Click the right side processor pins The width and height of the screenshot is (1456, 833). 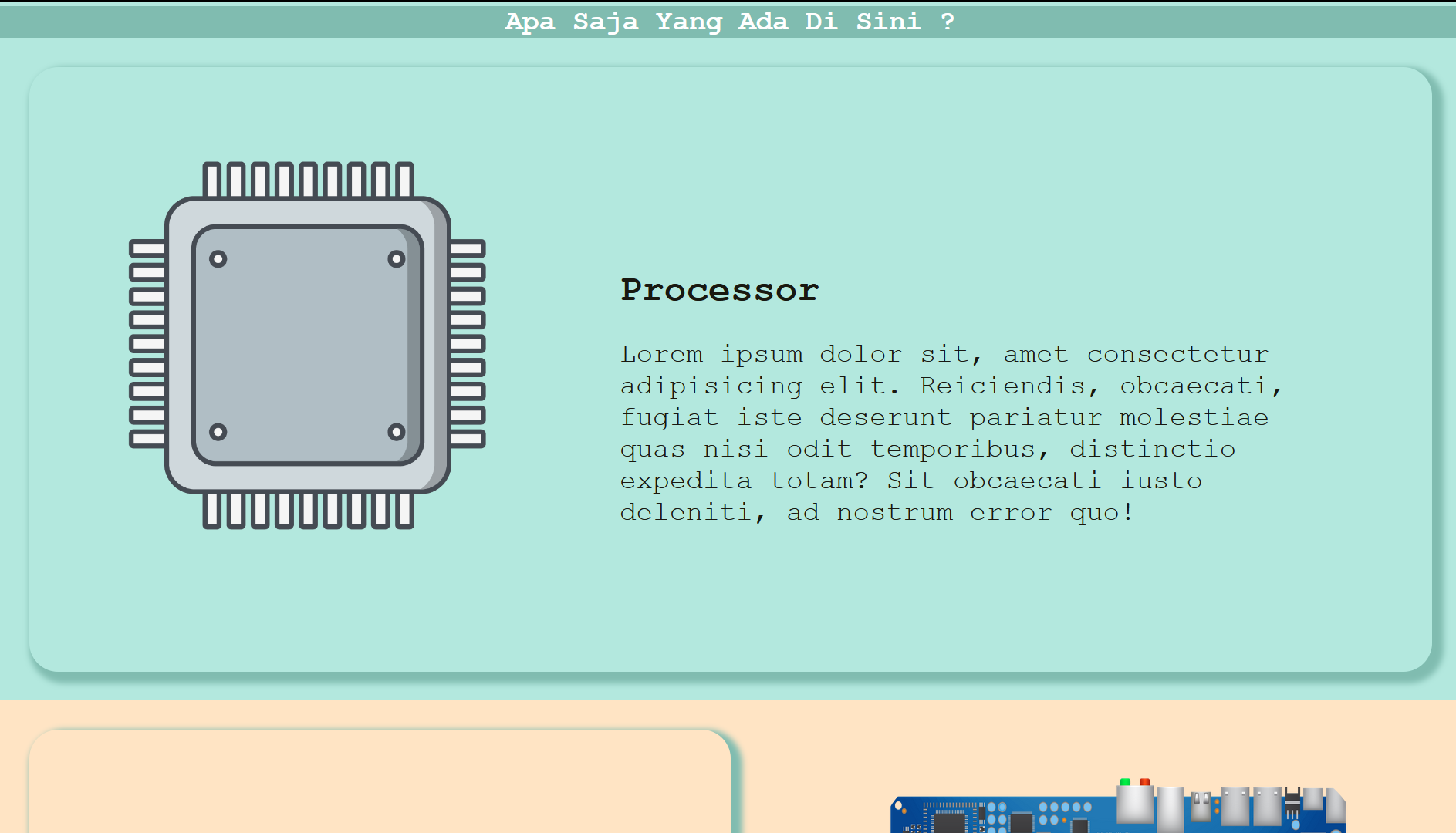[x=467, y=344]
